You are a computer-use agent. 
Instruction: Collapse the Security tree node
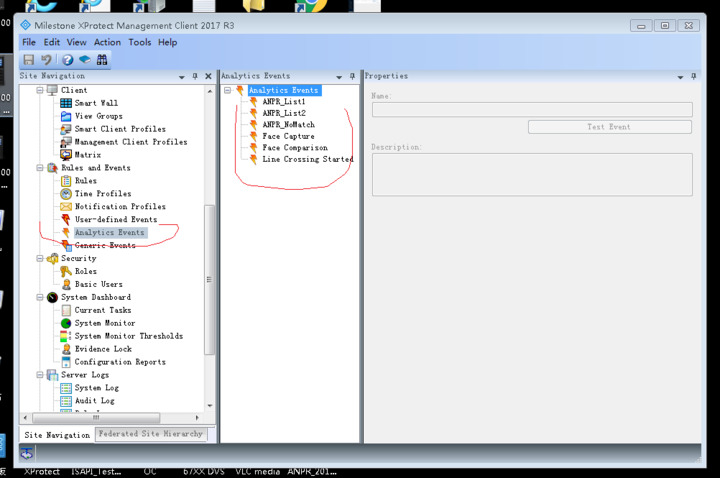(41, 258)
